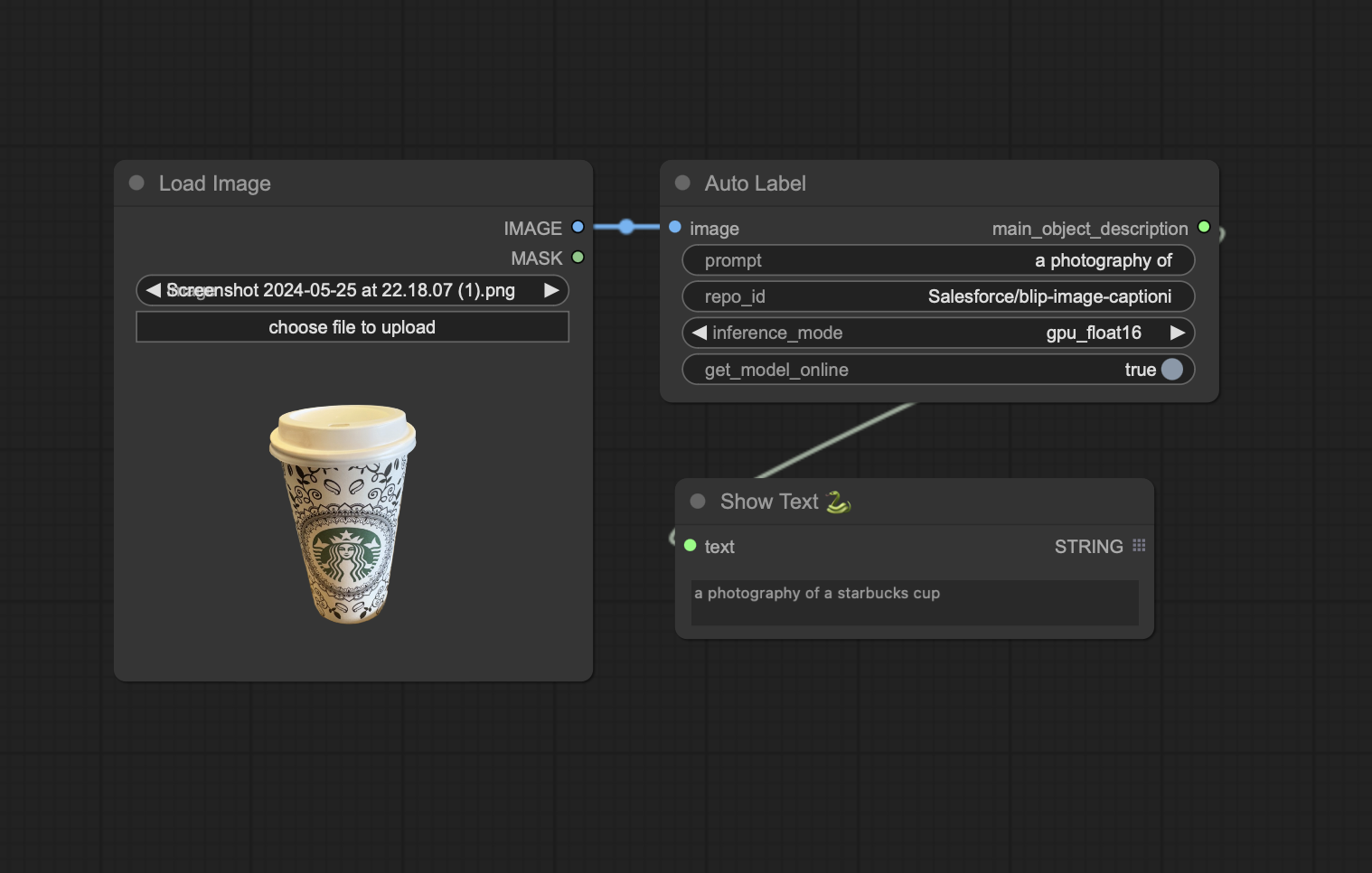Edit the repo_id field value
The image size is (1372, 873).
point(938,296)
